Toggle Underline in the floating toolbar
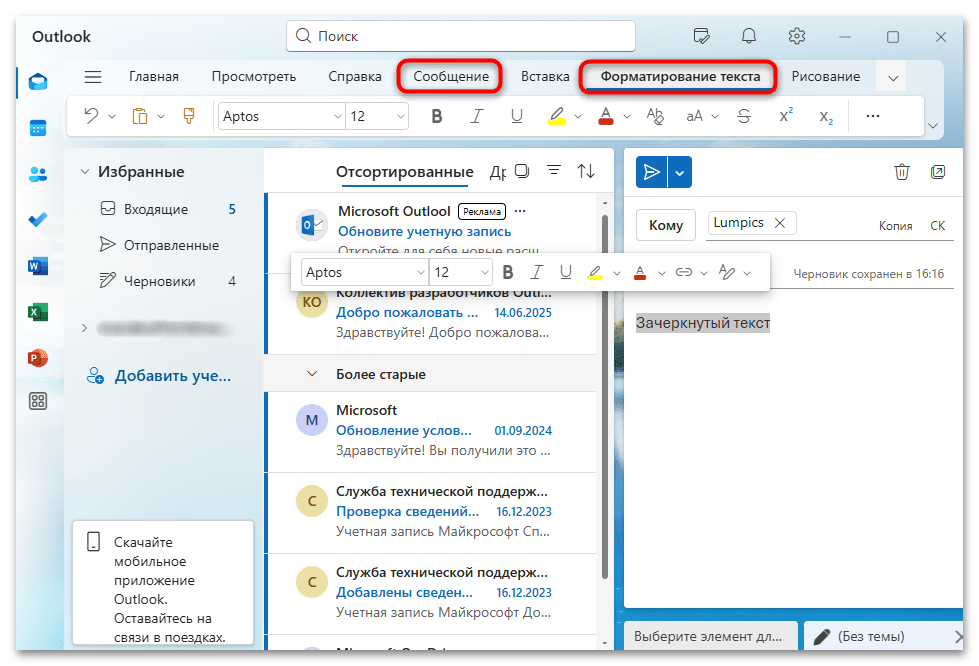Viewport: 979px width, 666px height. coord(566,272)
